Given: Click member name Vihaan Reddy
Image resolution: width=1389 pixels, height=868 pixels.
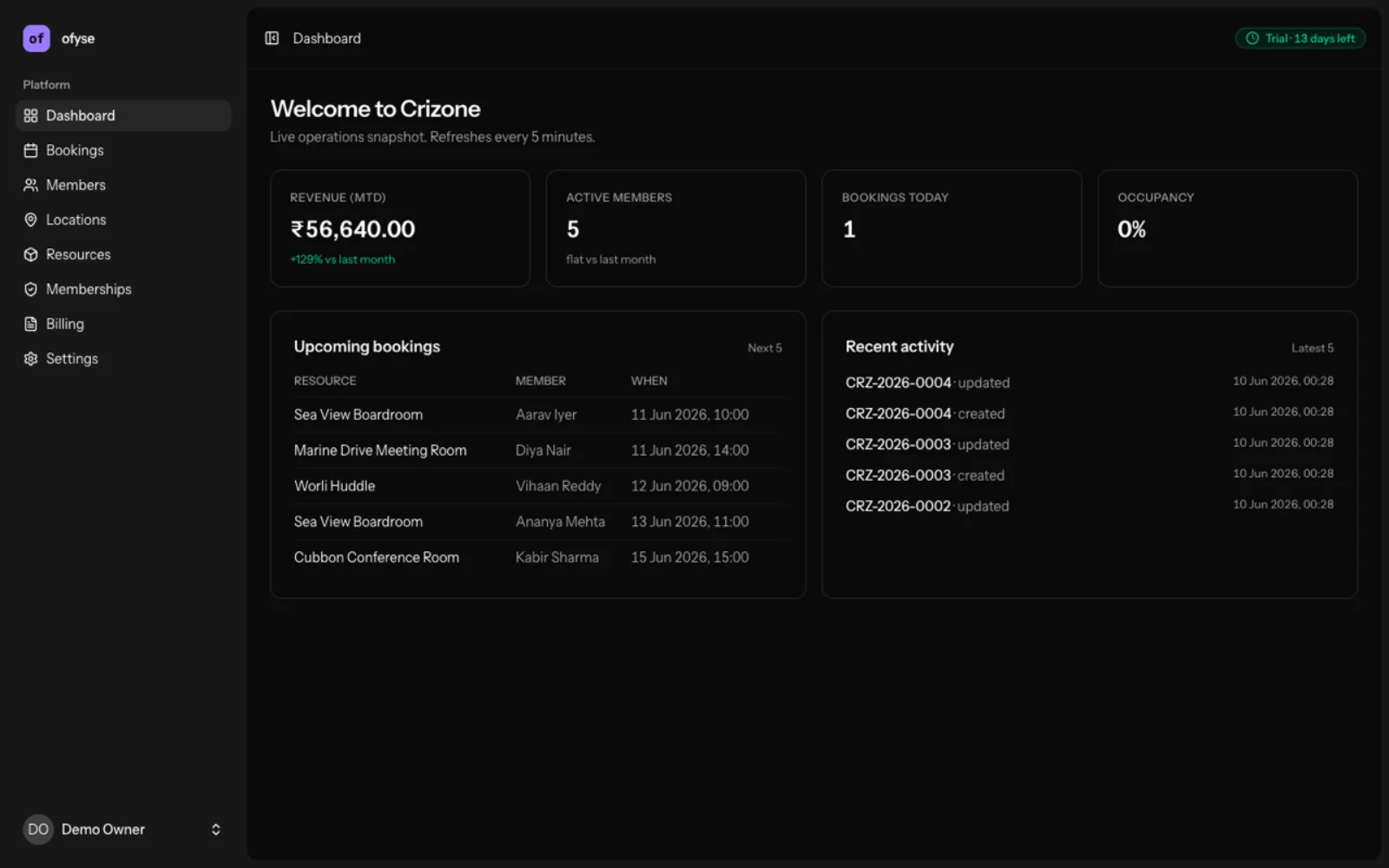Looking at the screenshot, I should (x=558, y=486).
